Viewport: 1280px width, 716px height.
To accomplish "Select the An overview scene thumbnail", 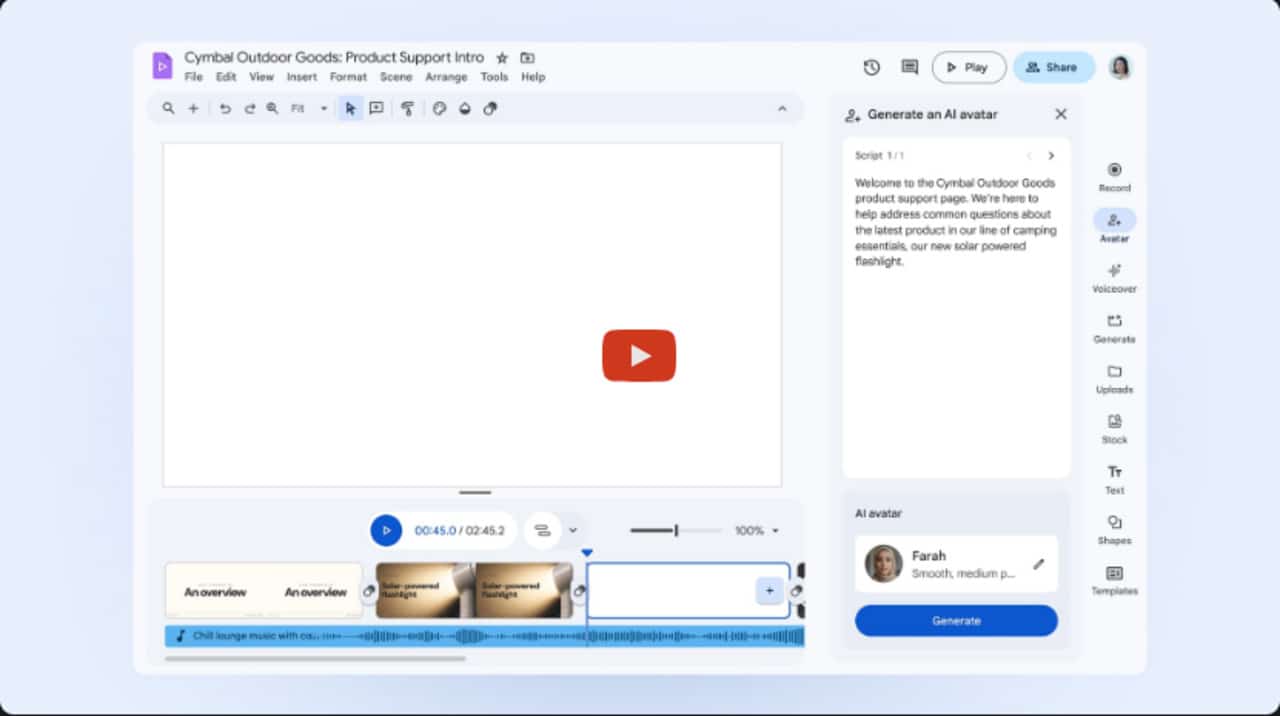I will pyautogui.click(x=264, y=590).
